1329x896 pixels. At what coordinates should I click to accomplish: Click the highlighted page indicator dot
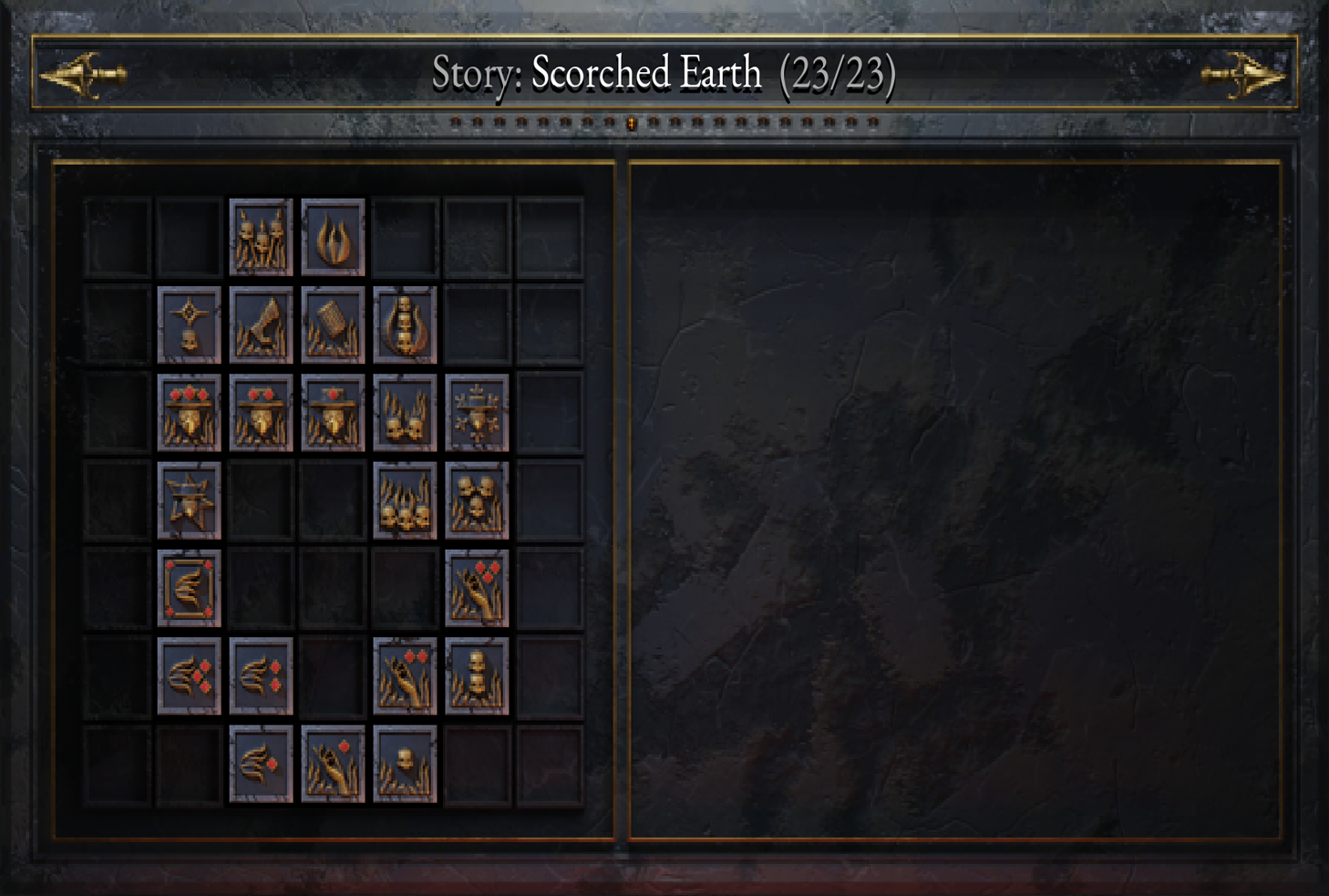point(632,123)
